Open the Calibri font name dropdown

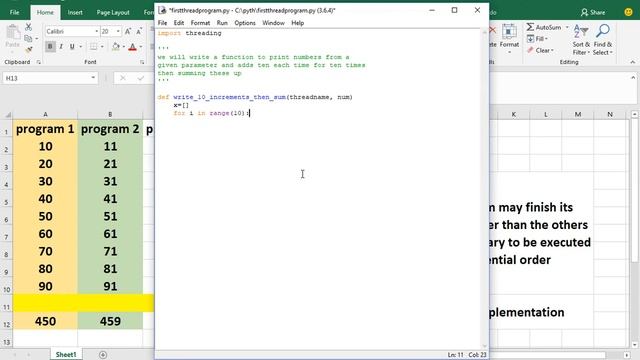pyautogui.click(x=97, y=31)
